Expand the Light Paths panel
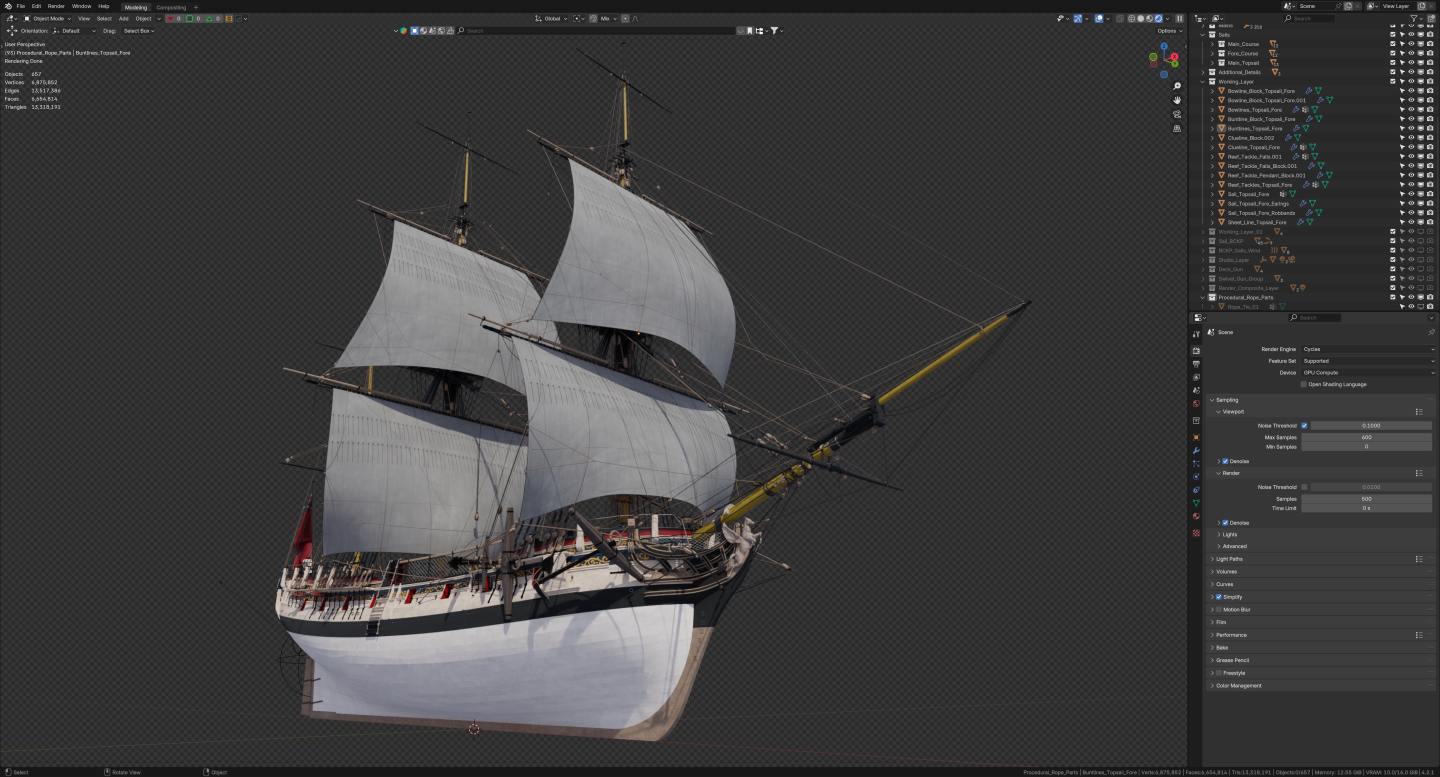 [1229, 559]
